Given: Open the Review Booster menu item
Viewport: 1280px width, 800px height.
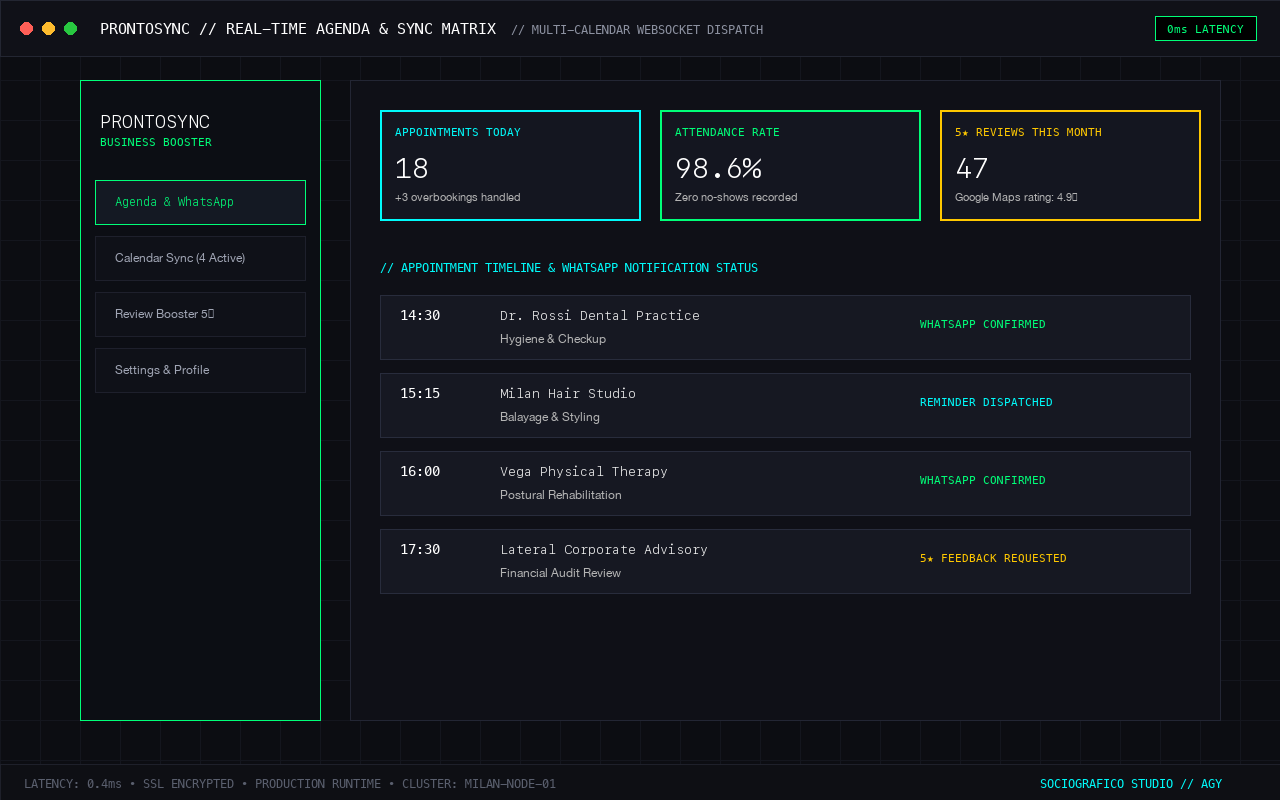Looking at the screenshot, I should click(x=200, y=314).
